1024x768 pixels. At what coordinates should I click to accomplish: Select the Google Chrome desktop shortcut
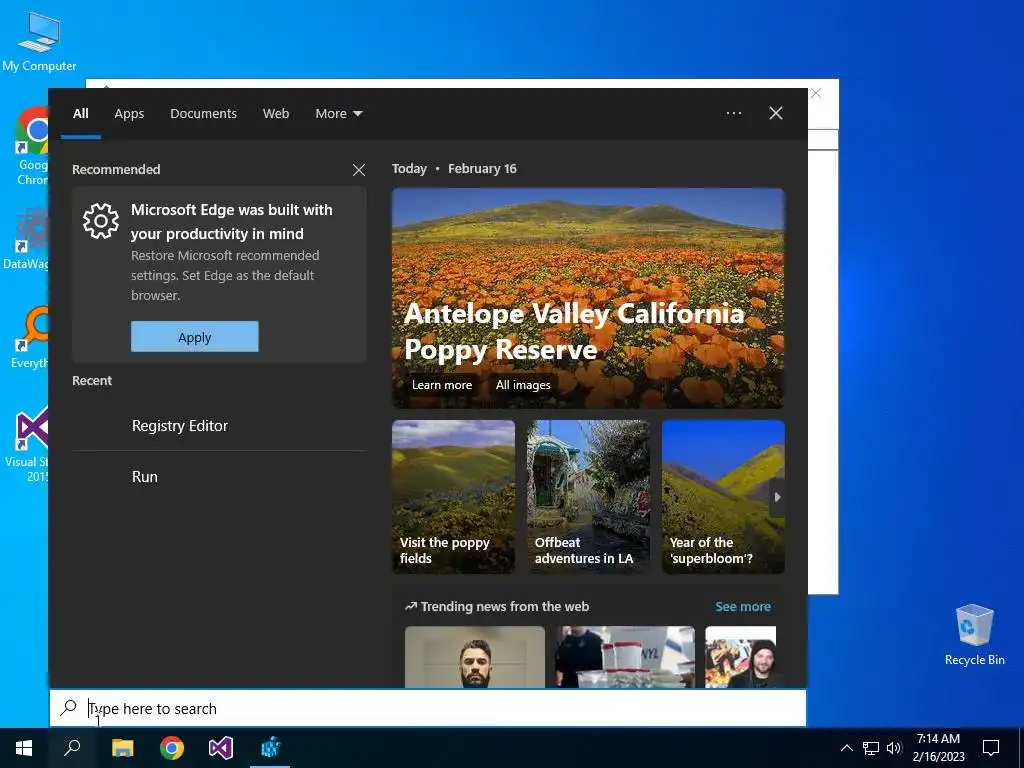click(x=31, y=146)
